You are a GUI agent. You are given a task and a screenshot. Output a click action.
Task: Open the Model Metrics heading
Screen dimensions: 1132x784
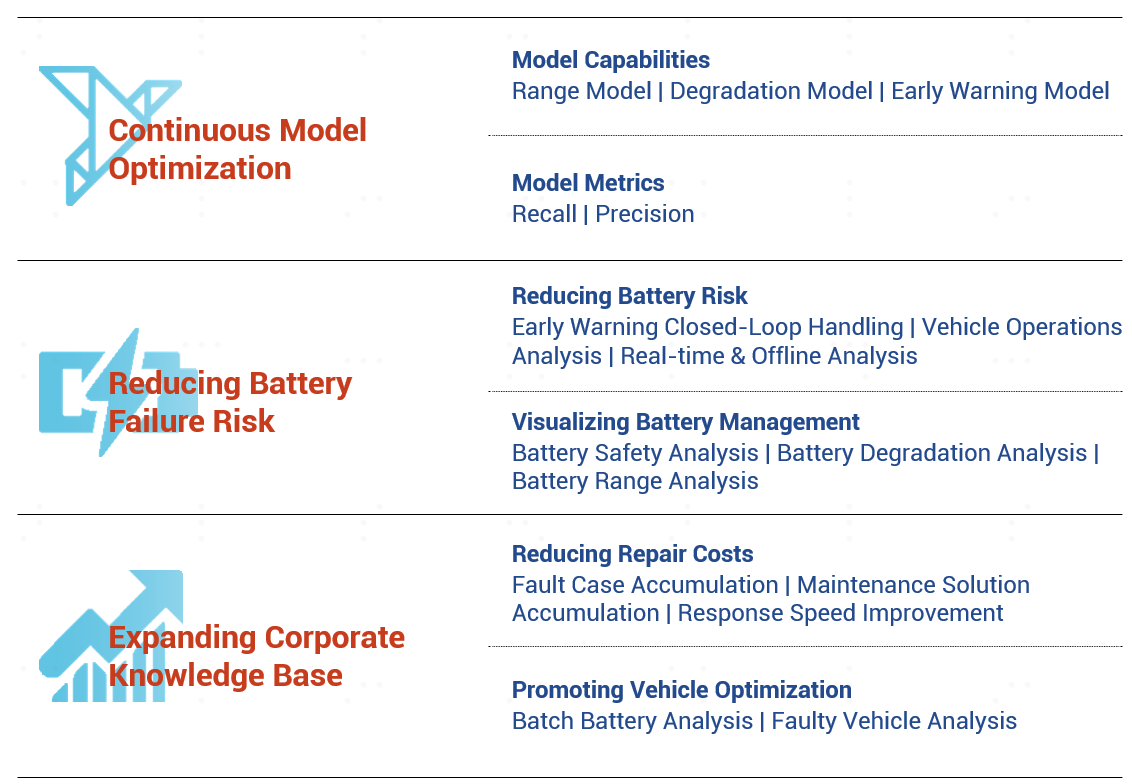[588, 183]
